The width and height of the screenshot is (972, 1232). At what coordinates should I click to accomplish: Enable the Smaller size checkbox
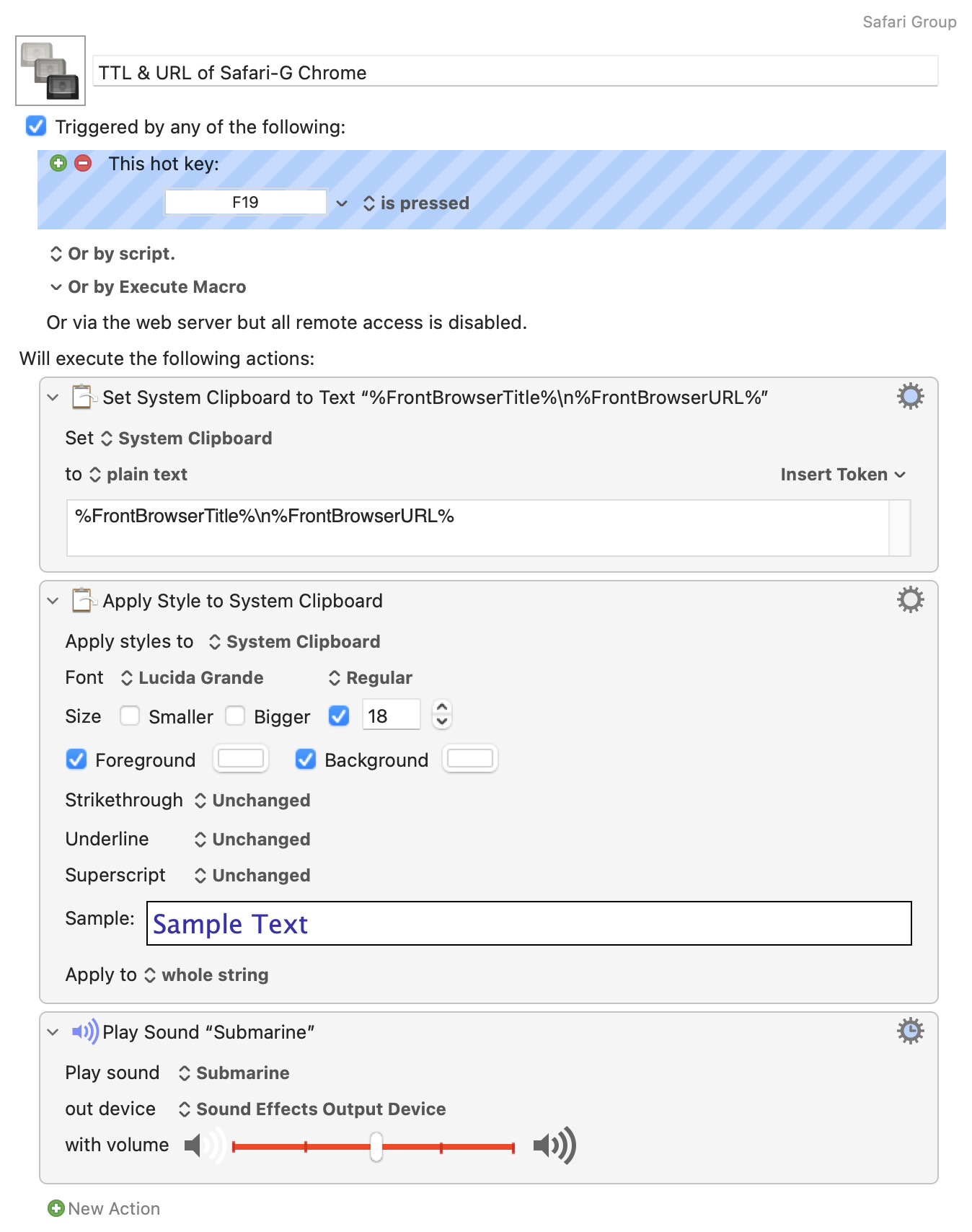point(130,716)
